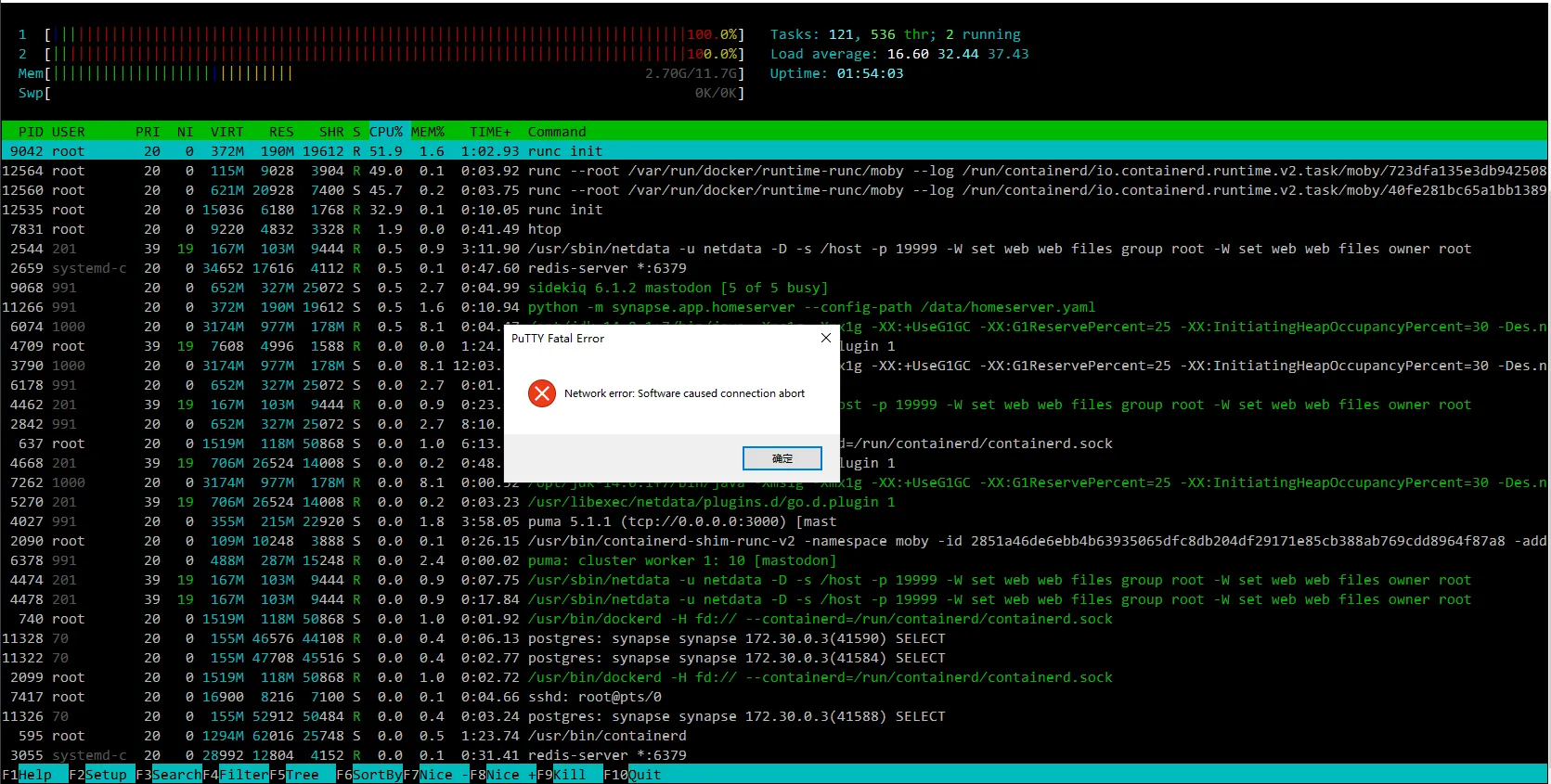This screenshot has height=784, width=1551.
Task: Click the 确定 confirm button in the dialog
Action: coord(782,458)
